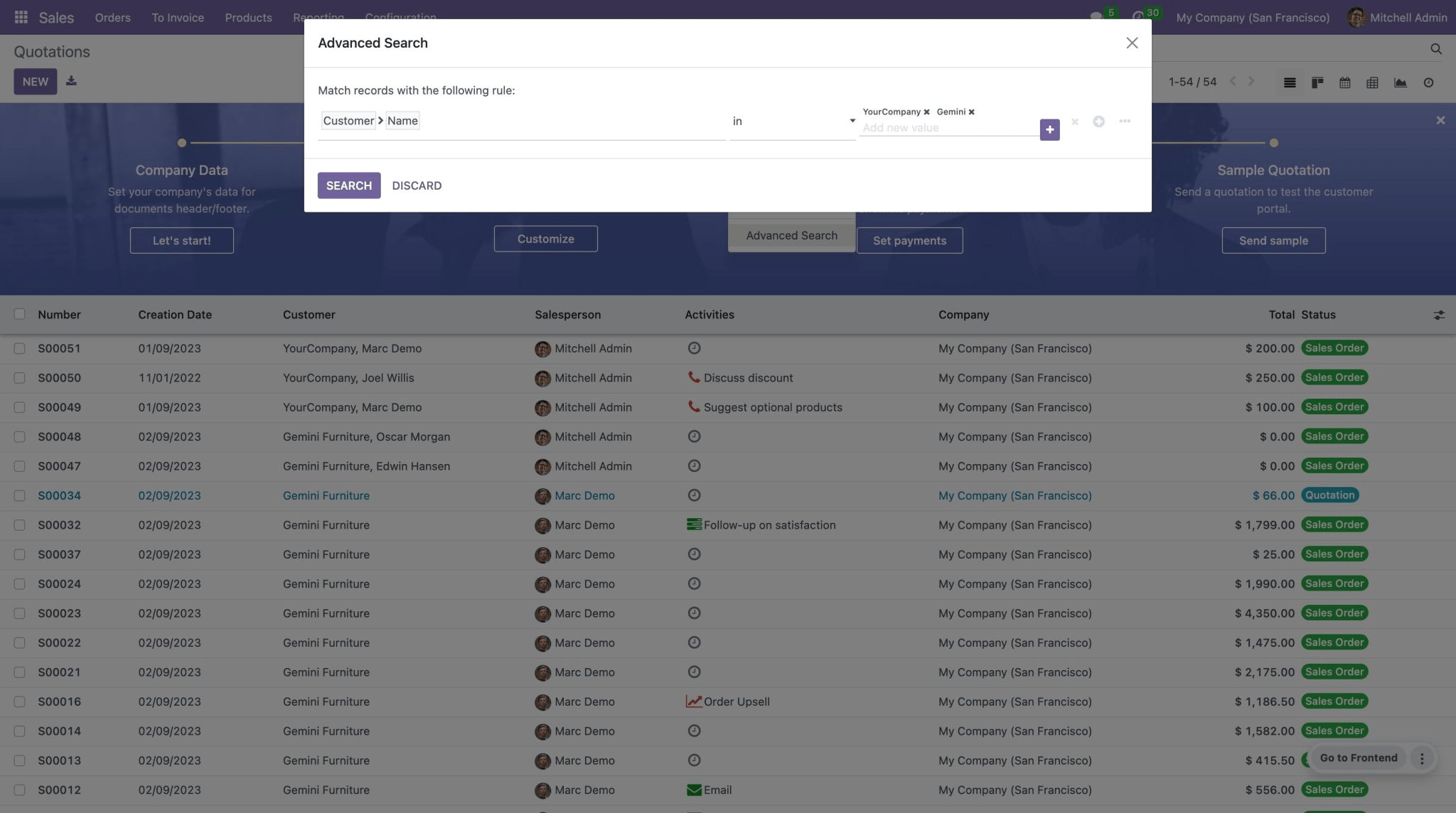Click DISCARD to cancel the search
The height and width of the screenshot is (813, 1456).
417,185
